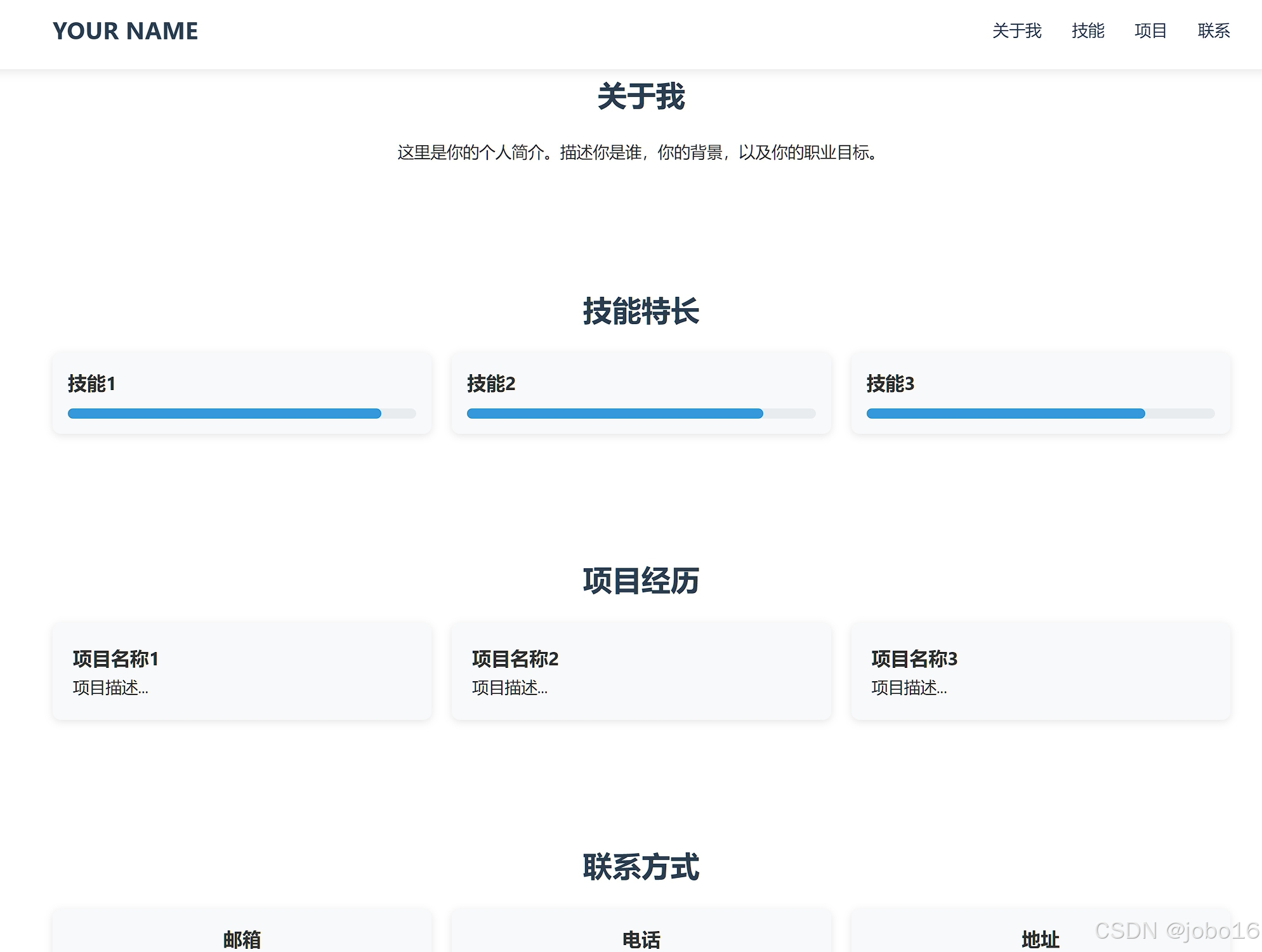Viewport: 1262px width, 952px height.
Task: Open the 关于我 navigation link
Action: click(x=1016, y=31)
